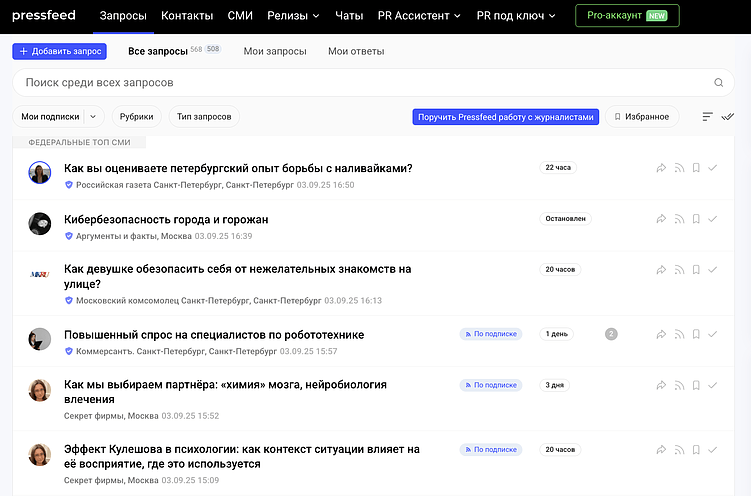This screenshot has height=496, width=751.
Task: Mark the nalivaiki request as read
Action: (x=713, y=168)
